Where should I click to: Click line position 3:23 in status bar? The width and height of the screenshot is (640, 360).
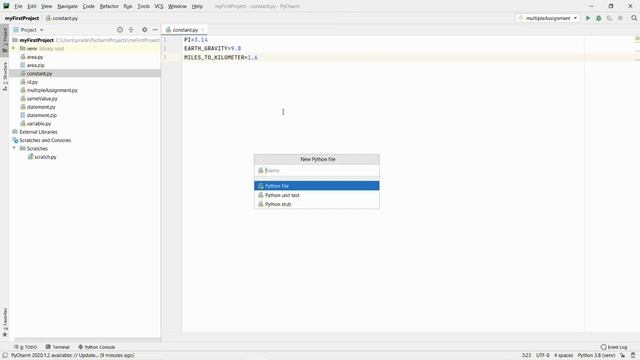pos(526,356)
